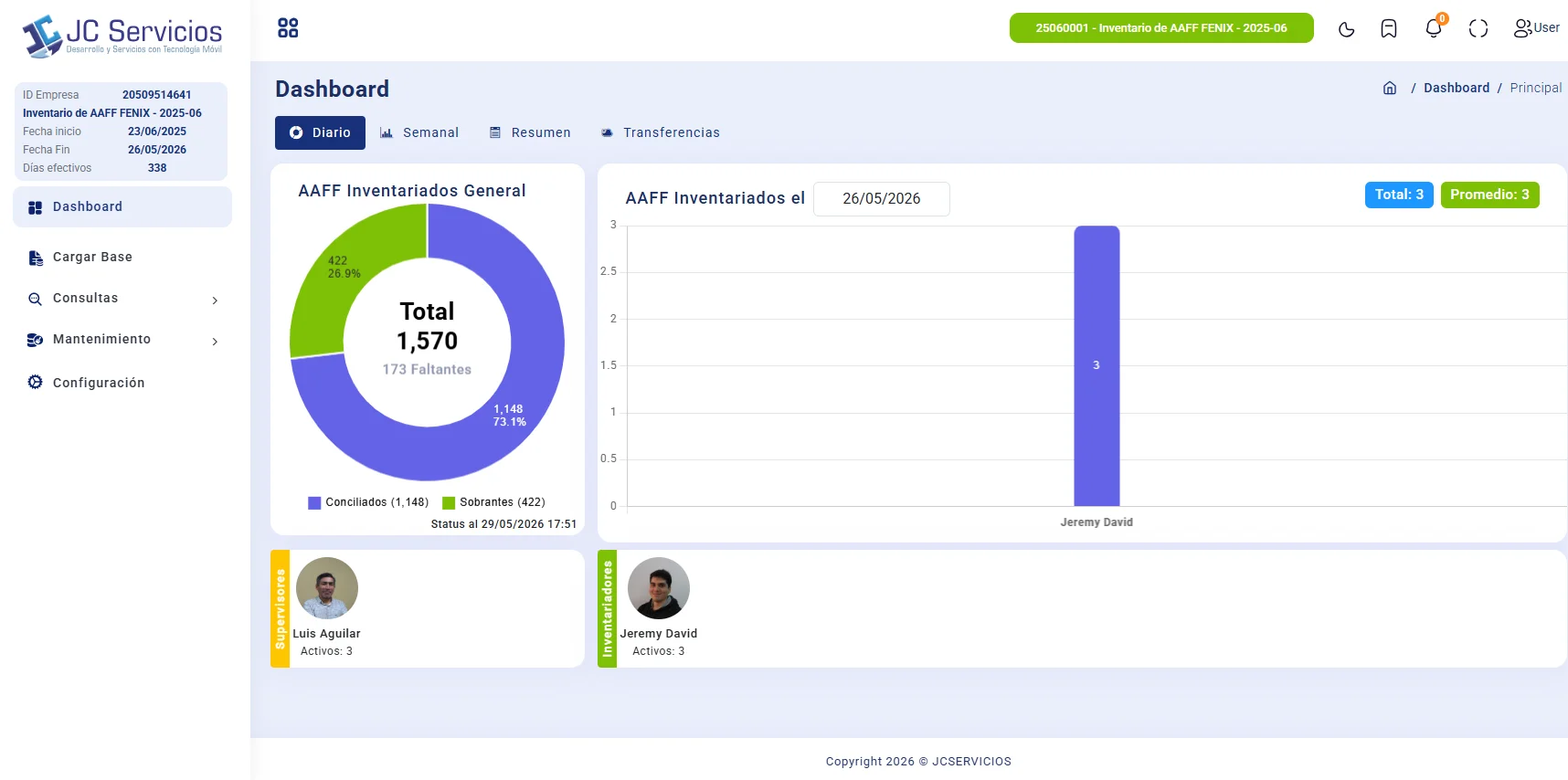Click the Total: 3 badge
The width and height of the screenshot is (1568, 780).
1399,195
